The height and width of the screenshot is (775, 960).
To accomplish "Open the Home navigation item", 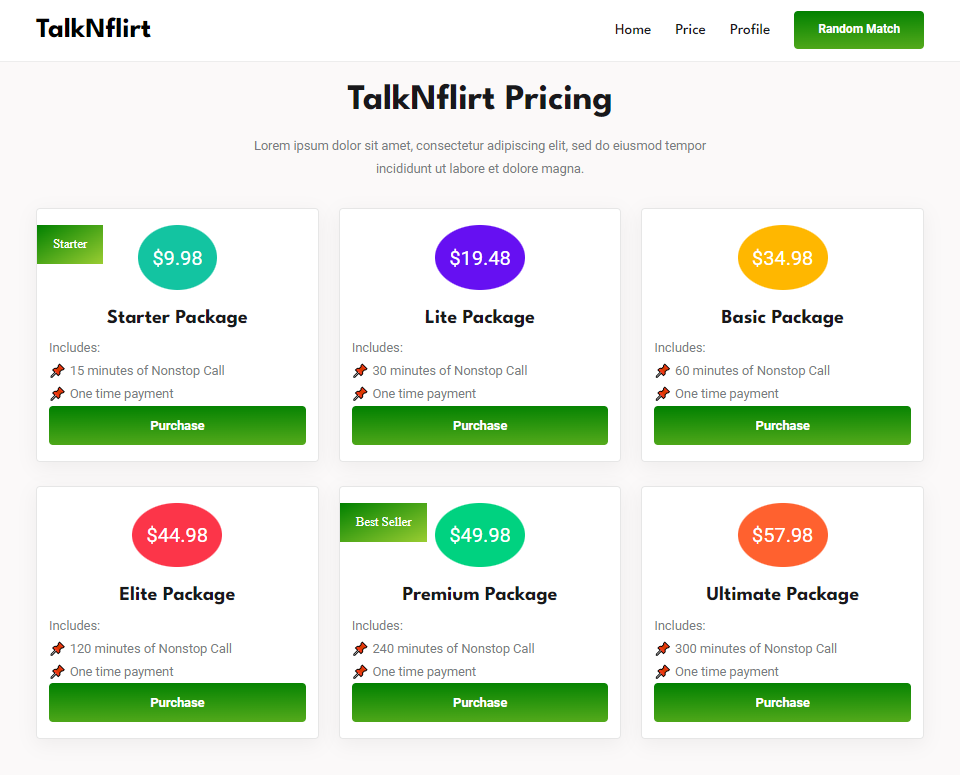I will tap(632, 30).
